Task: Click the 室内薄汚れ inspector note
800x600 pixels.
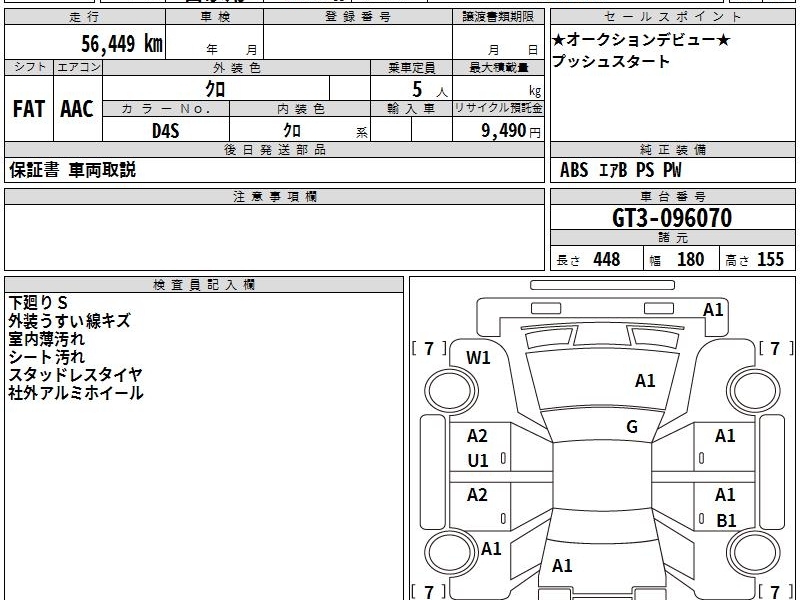Action: click(46, 339)
